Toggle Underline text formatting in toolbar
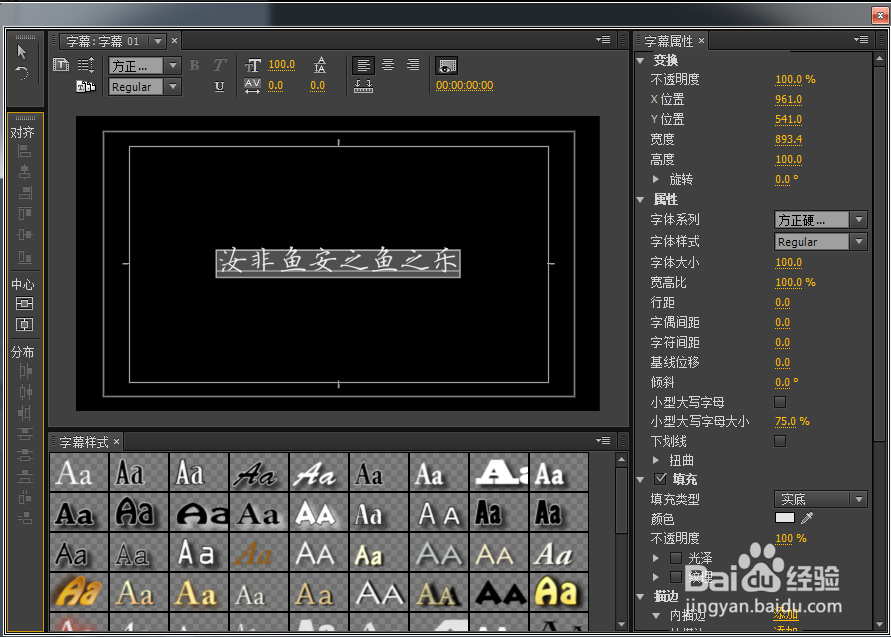Image resolution: width=891 pixels, height=637 pixels. 219,86
